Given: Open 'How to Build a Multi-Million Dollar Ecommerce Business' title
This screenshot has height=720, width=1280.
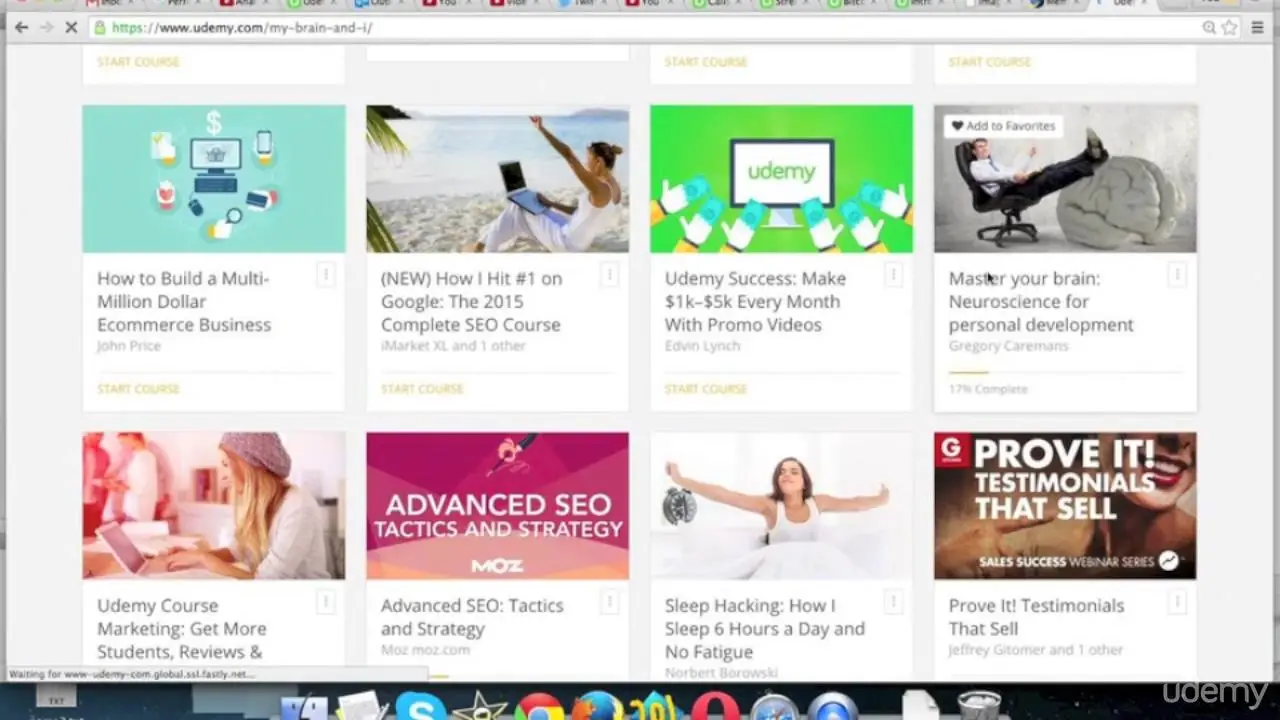Looking at the screenshot, I should coord(184,301).
